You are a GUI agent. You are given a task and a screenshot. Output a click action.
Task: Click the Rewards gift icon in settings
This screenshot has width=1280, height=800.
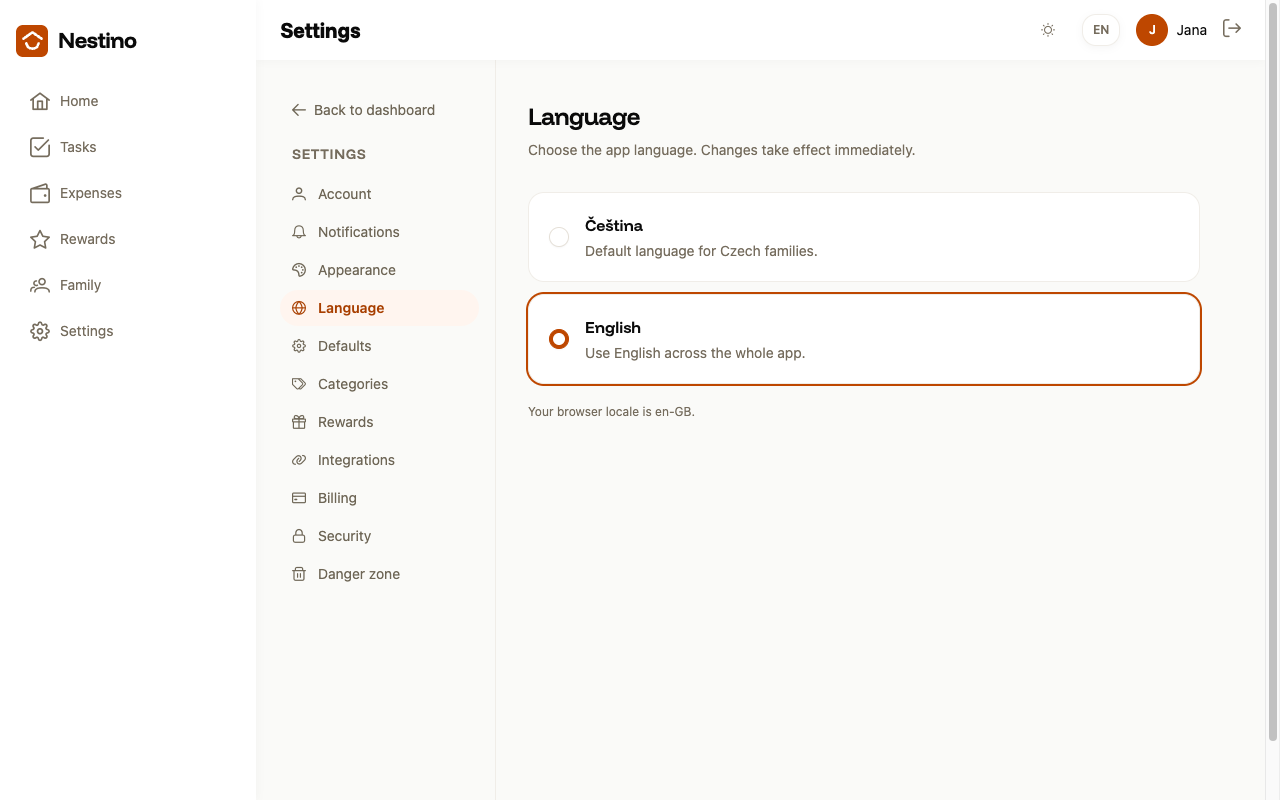point(299,422)
